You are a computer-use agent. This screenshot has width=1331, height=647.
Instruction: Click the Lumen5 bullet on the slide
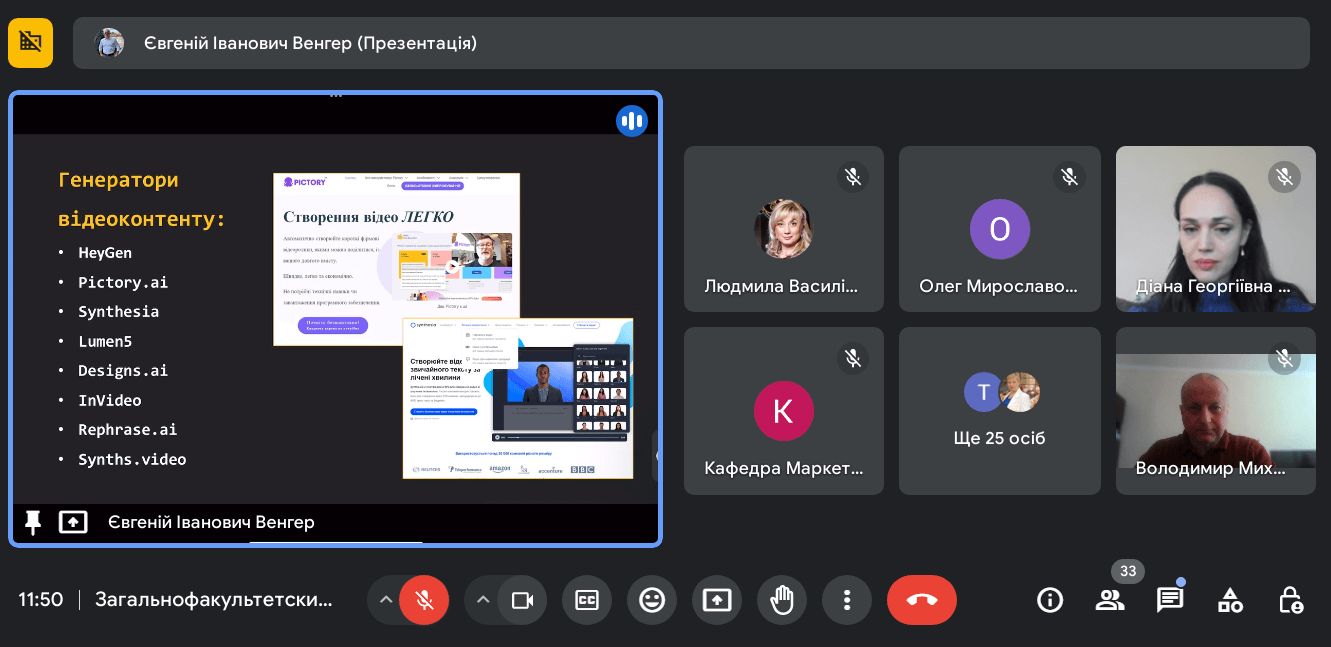click(105, 342)
